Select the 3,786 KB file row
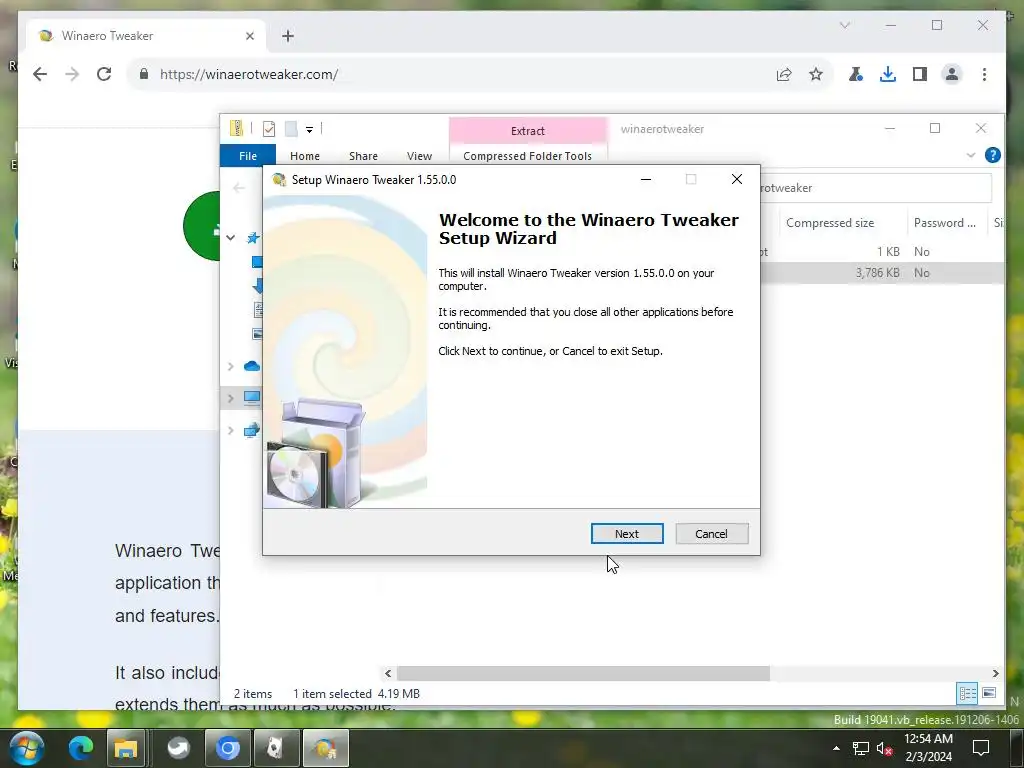The width and height of the screenshot is (1024, 768). [882, 272]
